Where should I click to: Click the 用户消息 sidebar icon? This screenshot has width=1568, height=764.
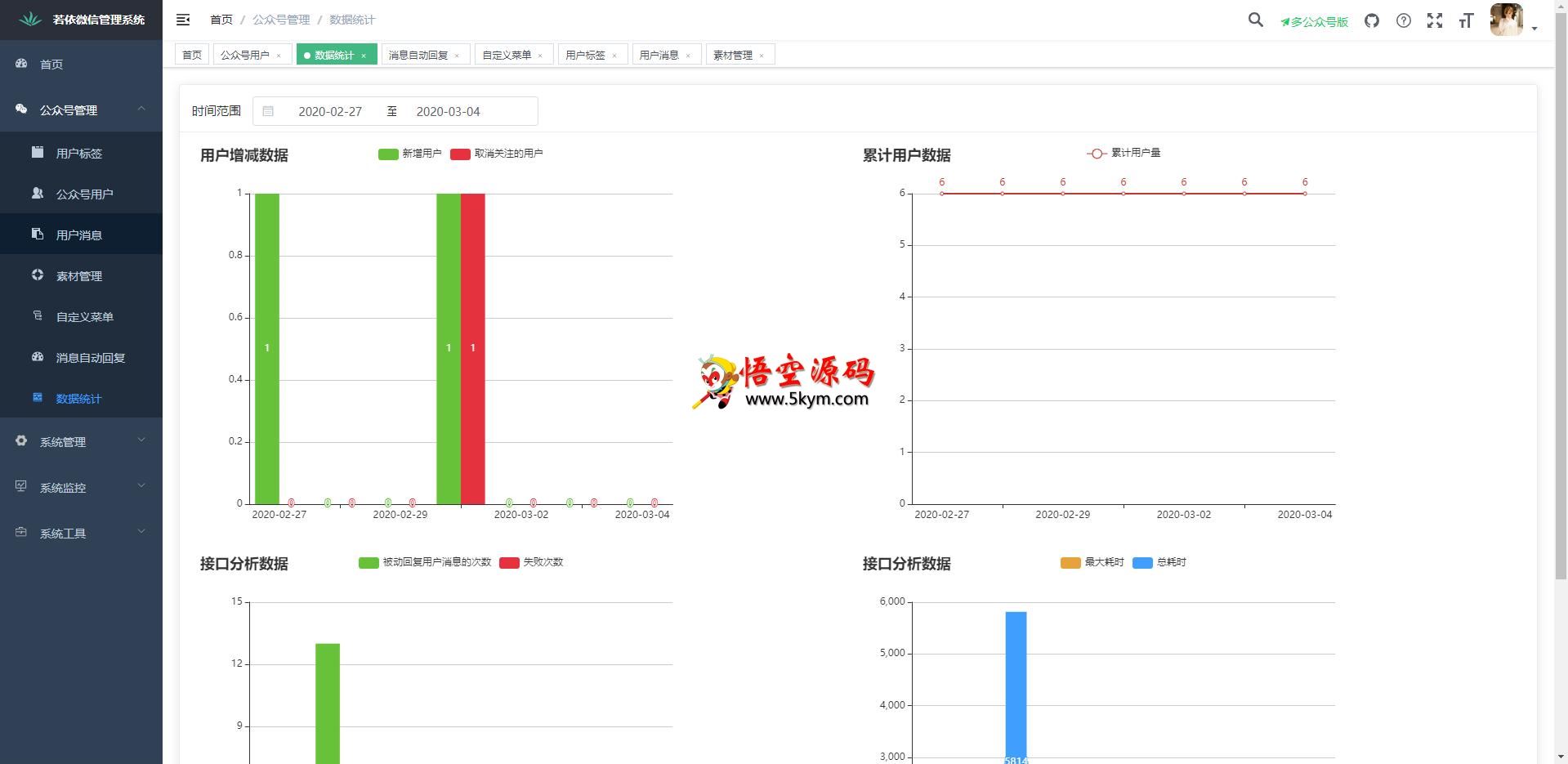38,235
